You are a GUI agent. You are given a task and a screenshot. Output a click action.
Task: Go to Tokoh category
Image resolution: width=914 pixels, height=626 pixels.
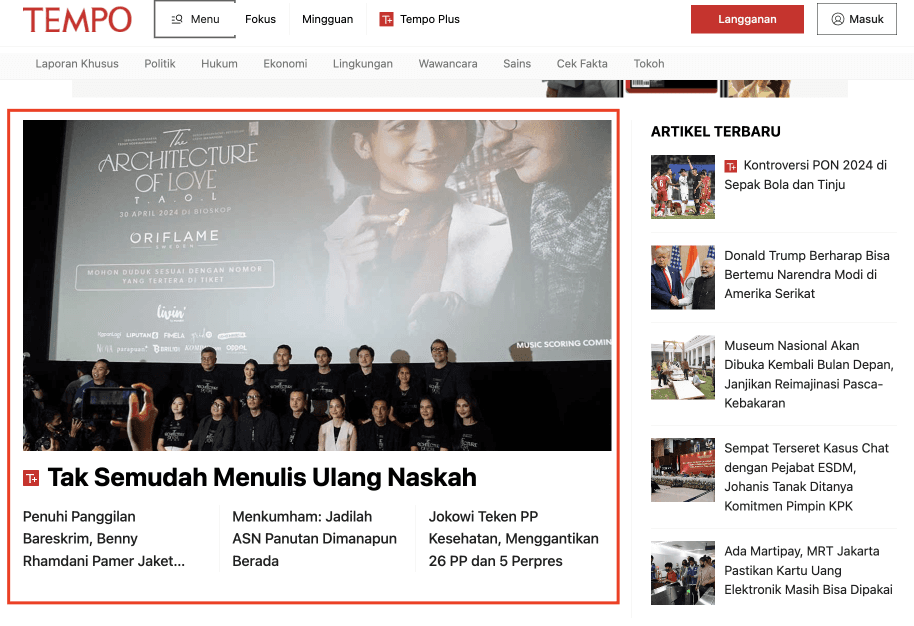pyautogui.click(x=649, y=64)
